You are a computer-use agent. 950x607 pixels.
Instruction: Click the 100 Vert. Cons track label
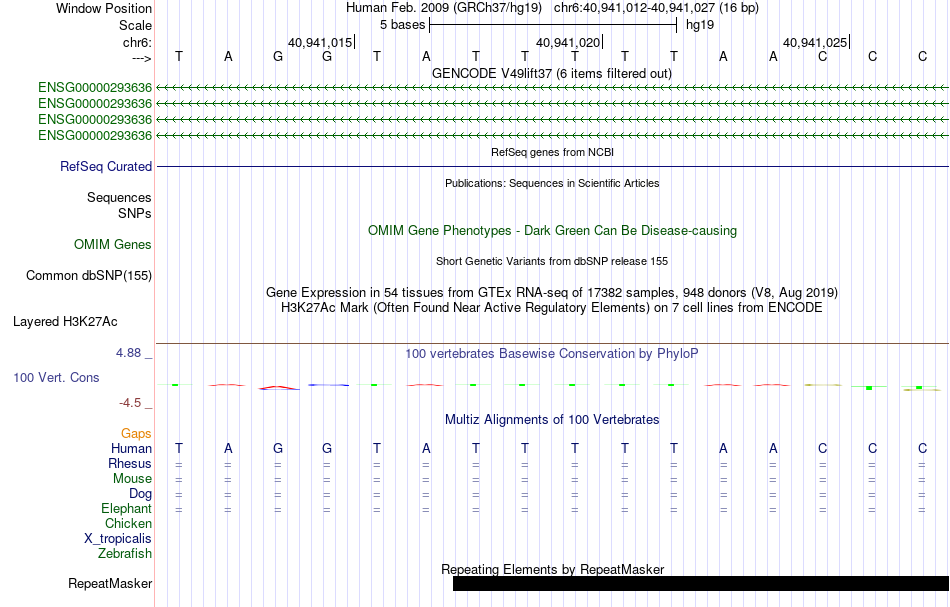click(56, 377)
